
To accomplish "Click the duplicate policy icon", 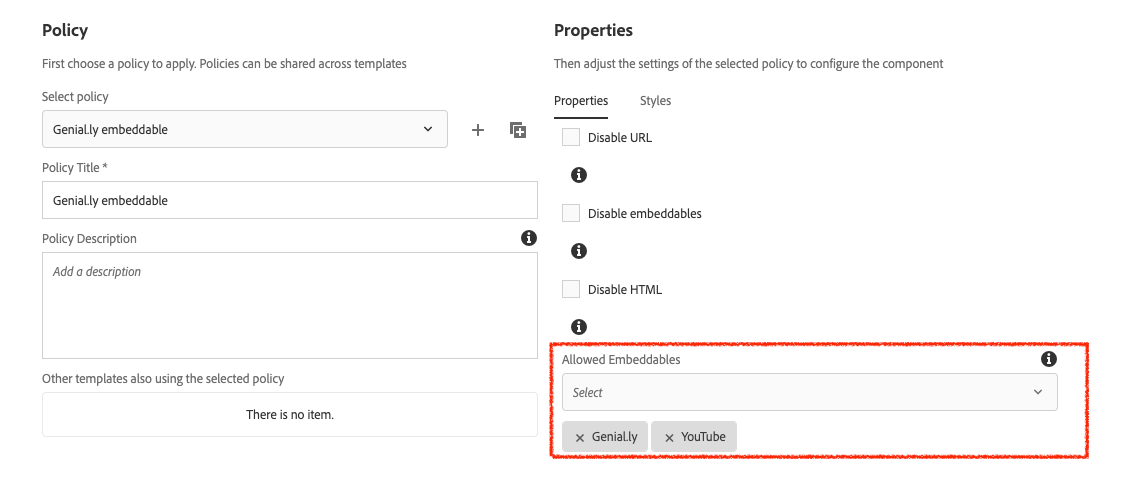I will coord(518,130).
